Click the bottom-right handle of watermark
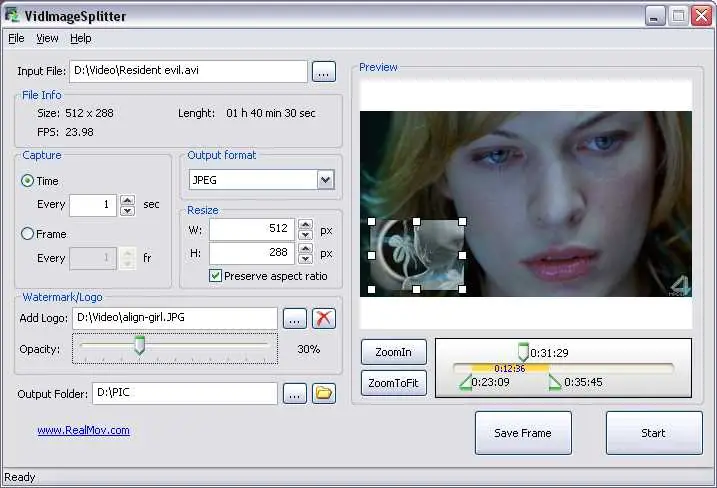The height and width of the screenshot is (488, 717). pos(462,289)
